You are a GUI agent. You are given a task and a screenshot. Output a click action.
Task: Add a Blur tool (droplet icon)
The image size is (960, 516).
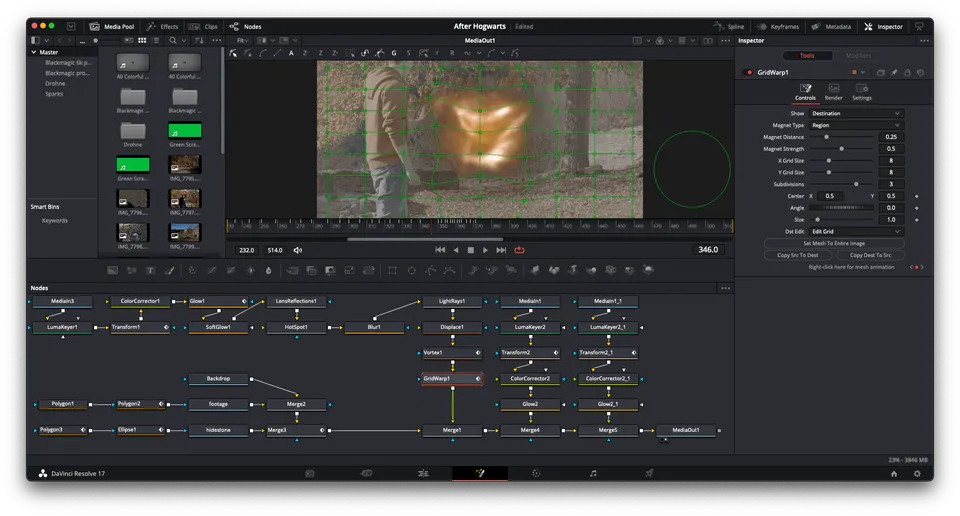click(268, 270)
